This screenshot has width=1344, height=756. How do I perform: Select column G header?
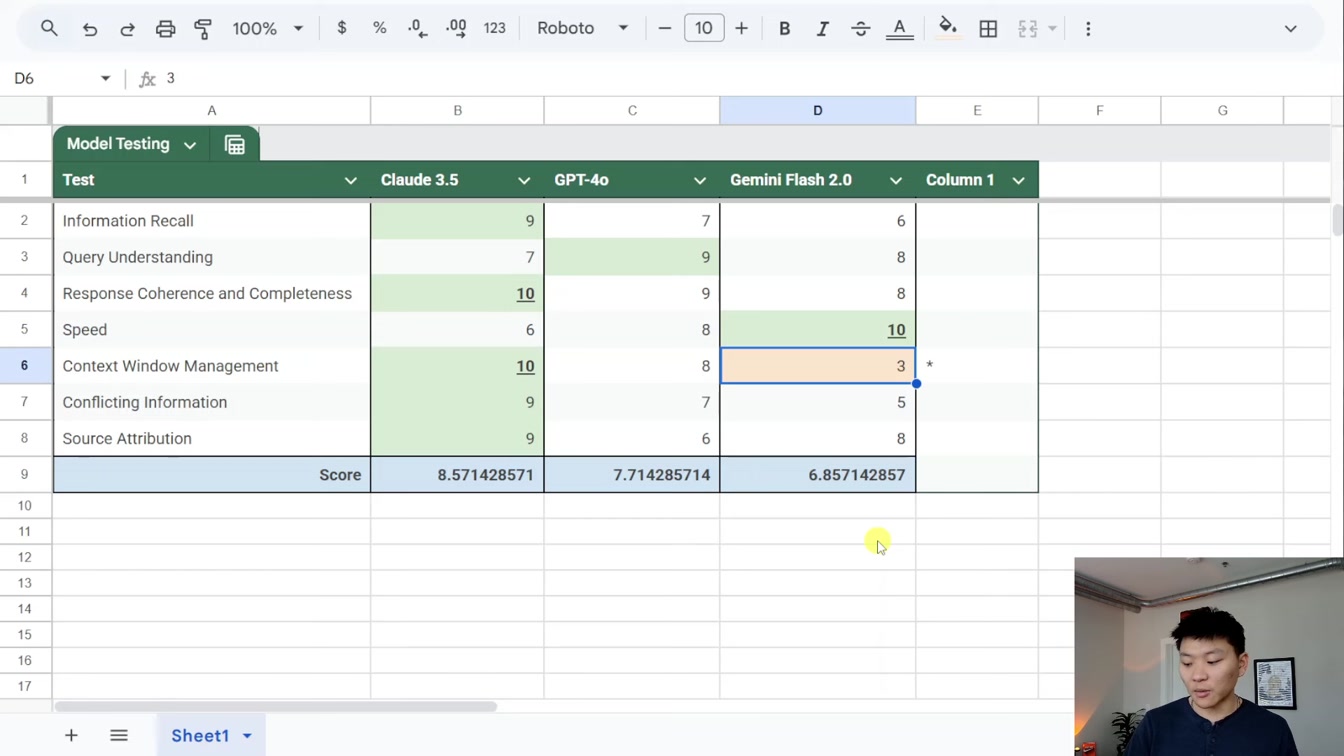click(x=1222, y=110)
